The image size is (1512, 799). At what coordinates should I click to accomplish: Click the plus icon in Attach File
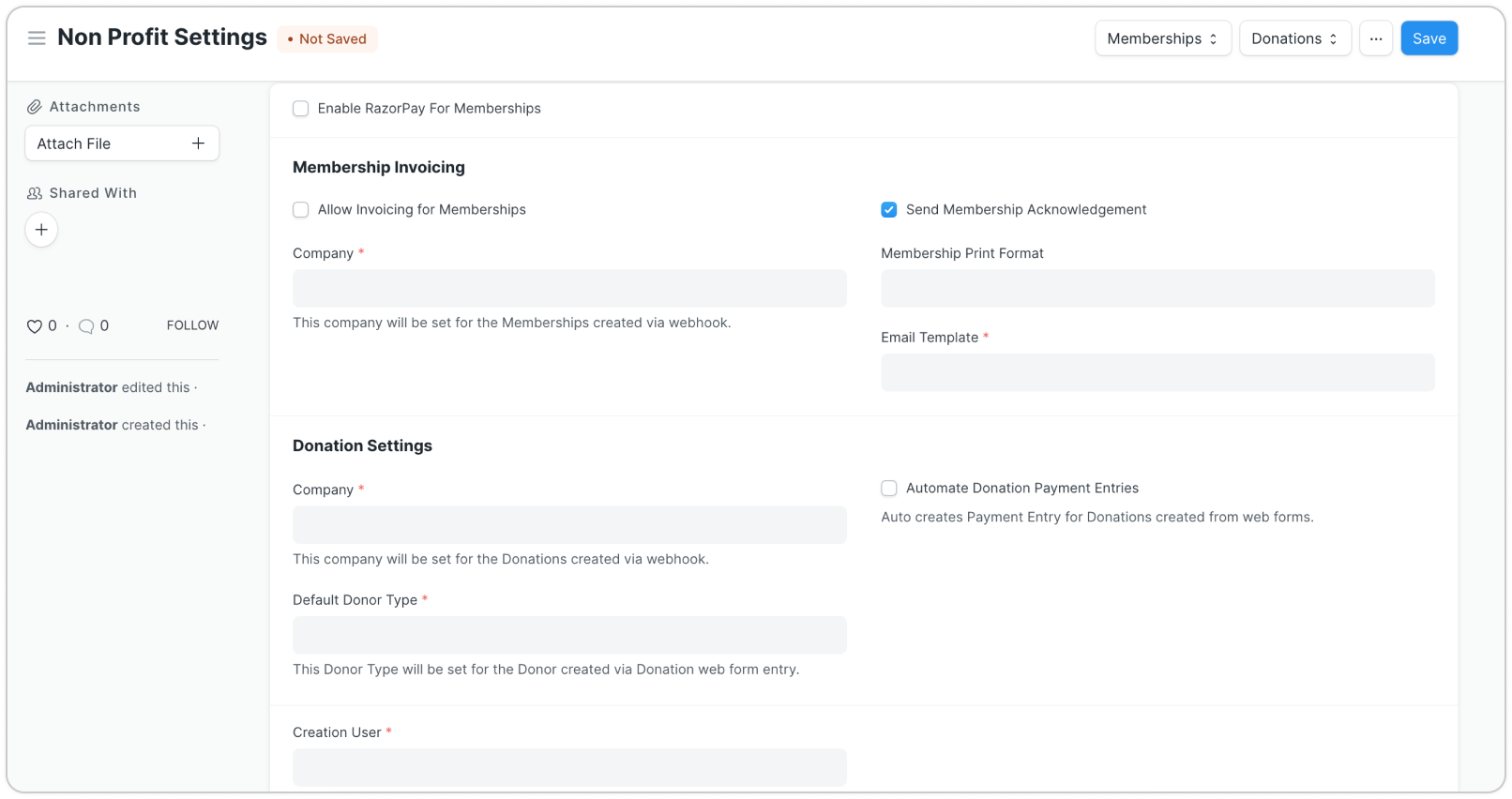[198, 143]
